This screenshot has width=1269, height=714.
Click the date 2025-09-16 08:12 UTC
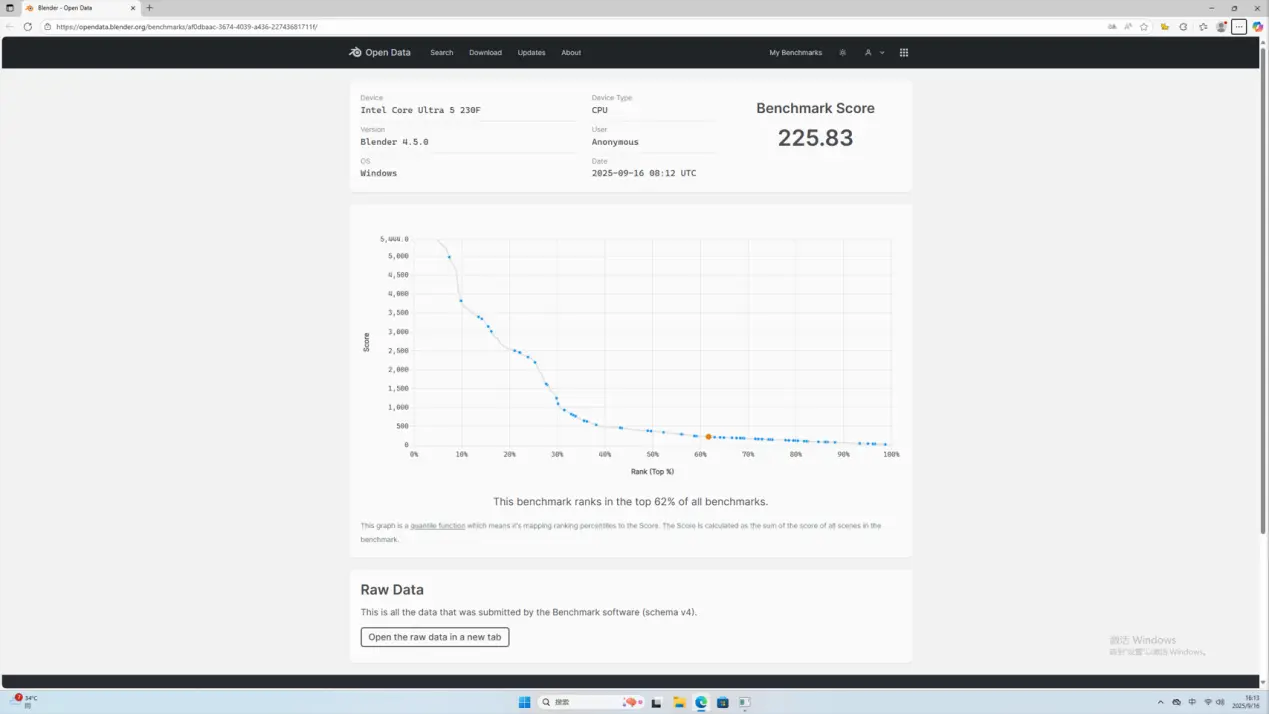(x=644, y=173)
